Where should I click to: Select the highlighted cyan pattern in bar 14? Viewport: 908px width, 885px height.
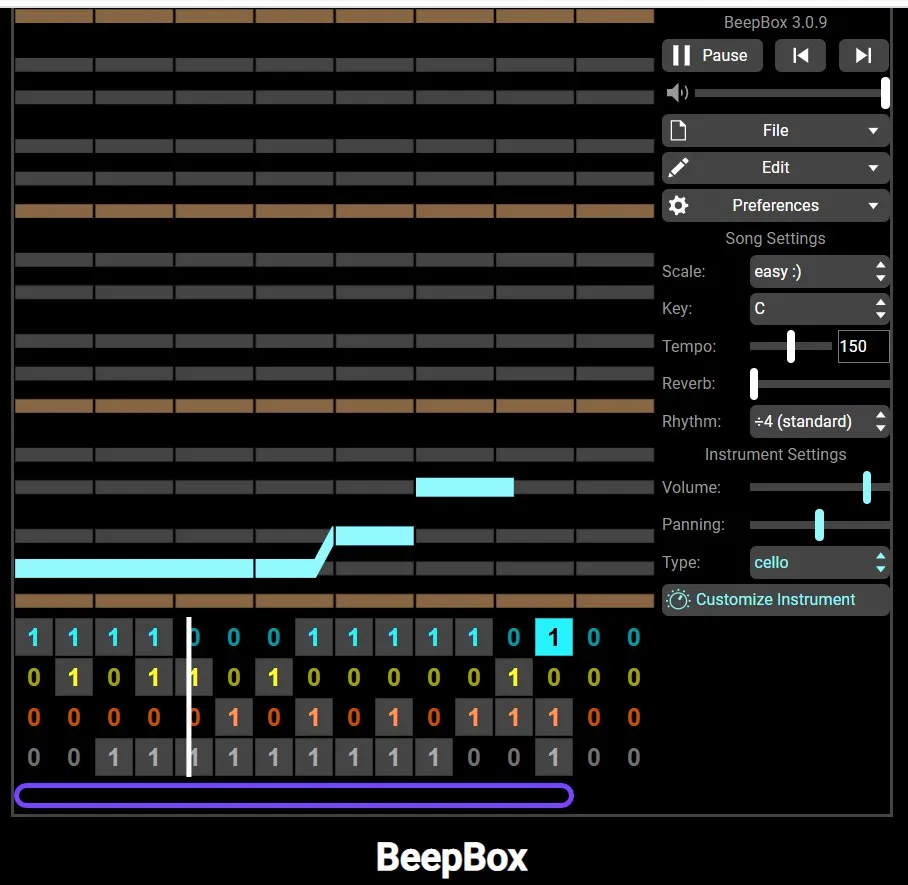pos(554,637)
